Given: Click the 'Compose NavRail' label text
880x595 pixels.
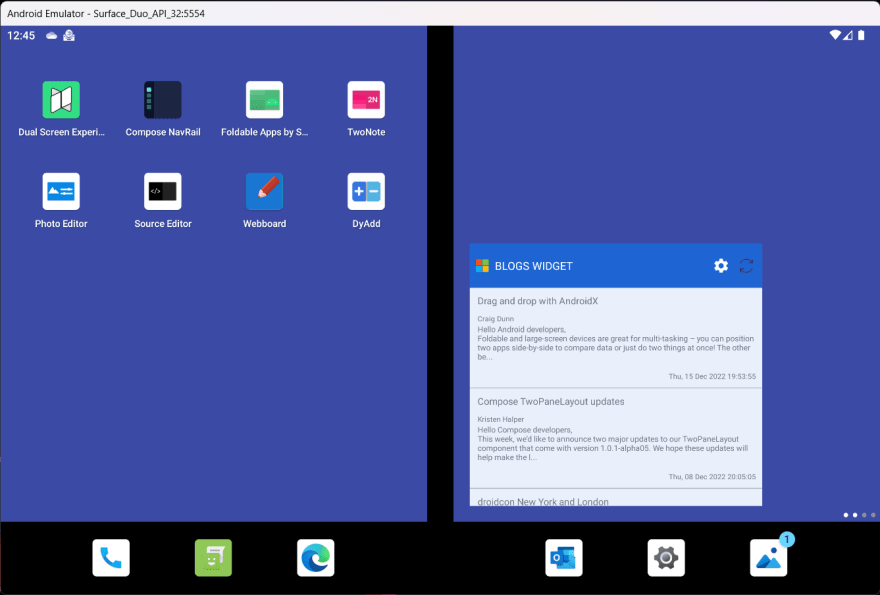Looking at the screenshot, I should click(163, 132).
